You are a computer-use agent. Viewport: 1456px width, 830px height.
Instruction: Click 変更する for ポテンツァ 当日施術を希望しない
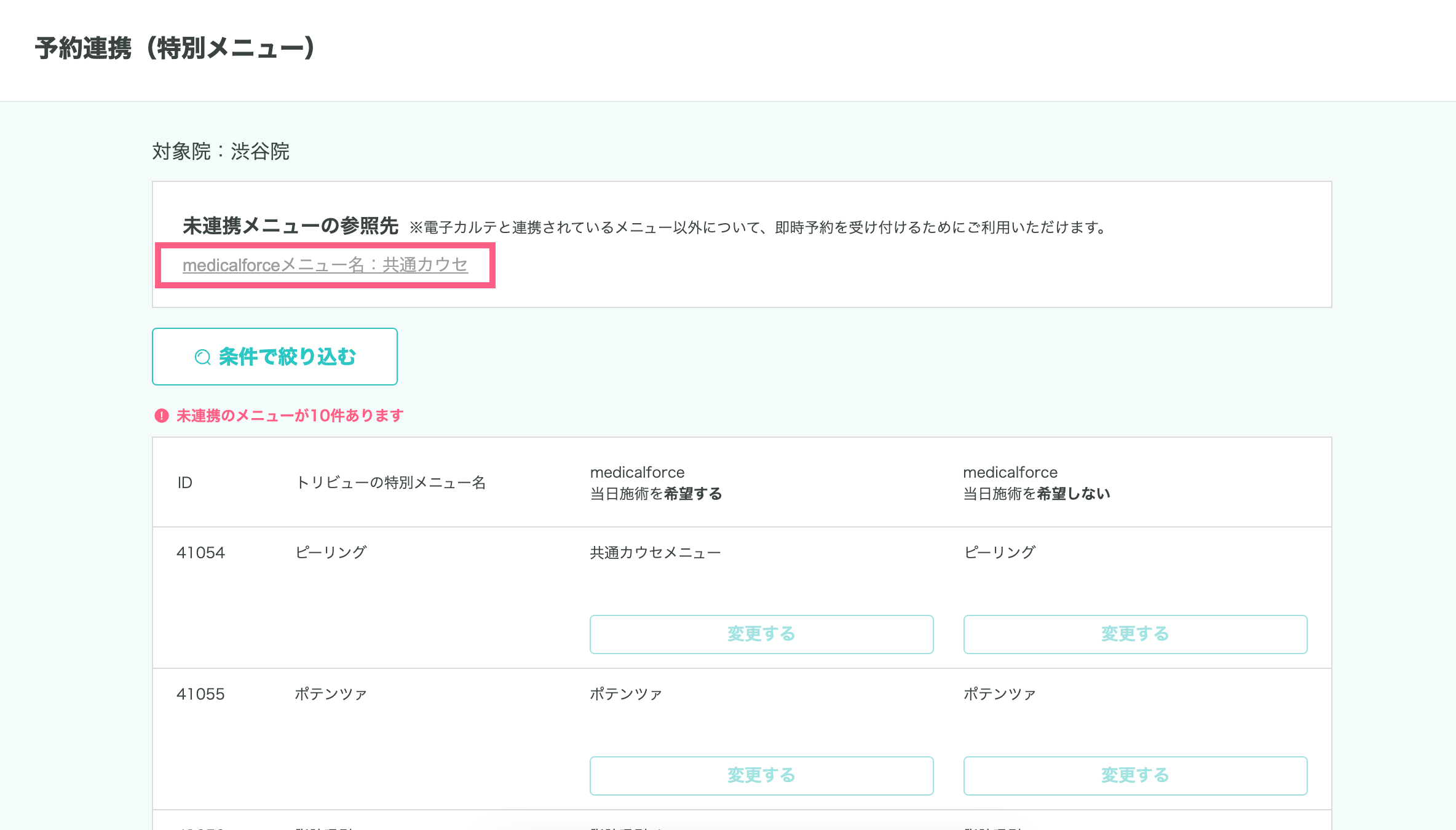pos(1134,775)
